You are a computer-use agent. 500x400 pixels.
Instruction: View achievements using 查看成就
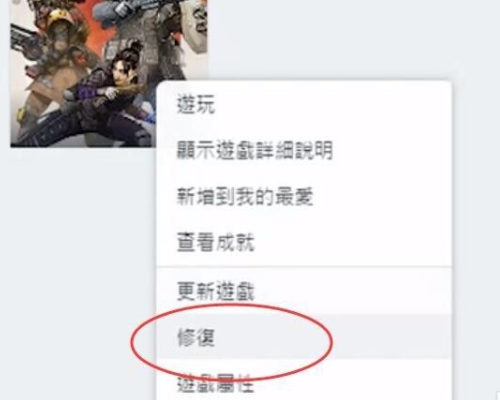(304, 242)
